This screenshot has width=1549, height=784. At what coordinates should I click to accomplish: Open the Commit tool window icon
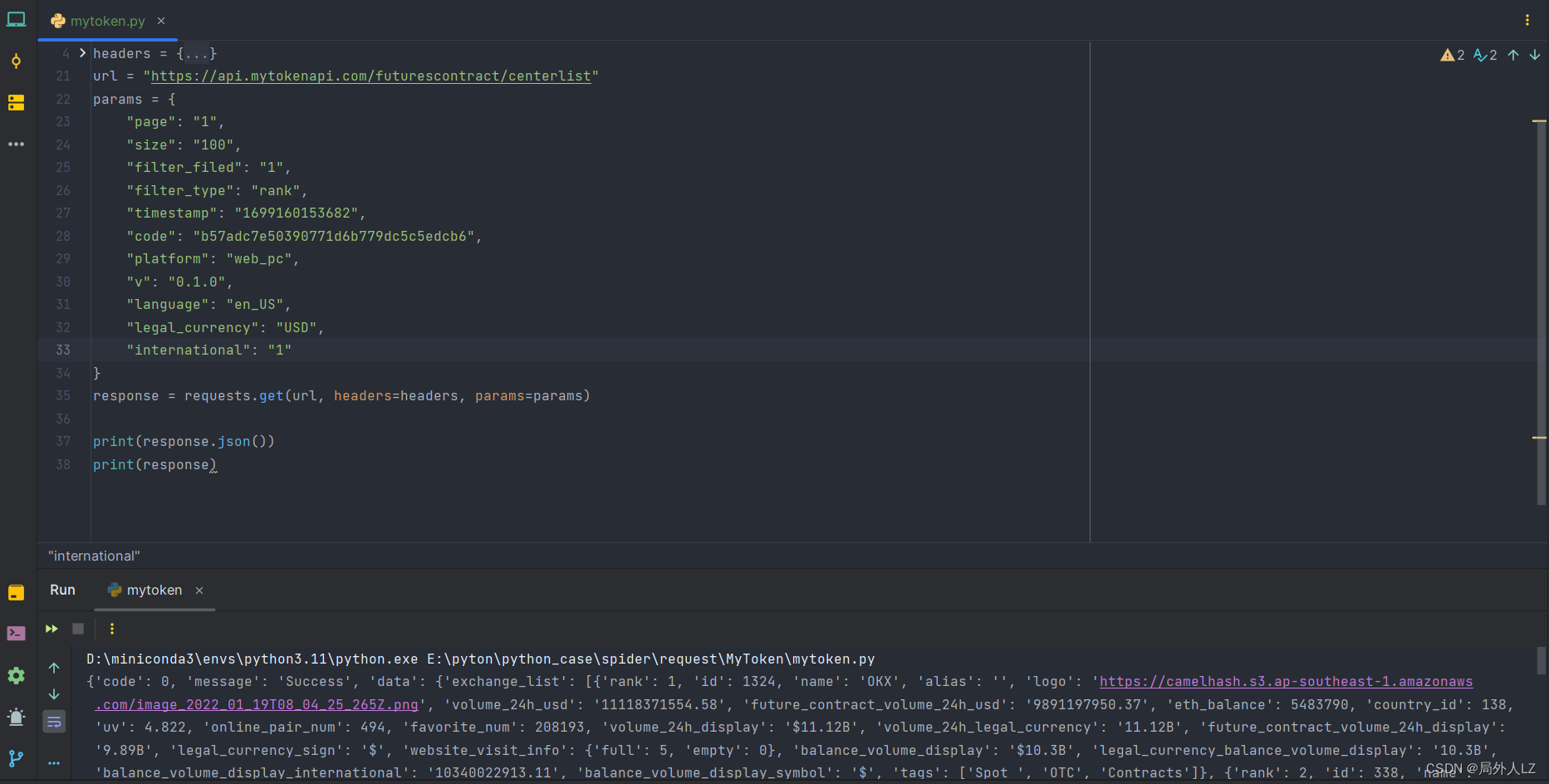(16, 61)
